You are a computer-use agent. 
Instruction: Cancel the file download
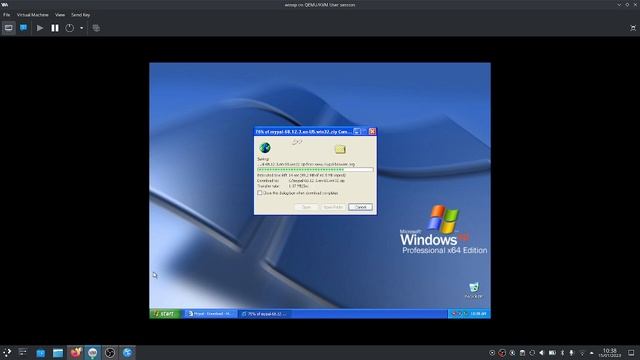click(x=360, y=207)
